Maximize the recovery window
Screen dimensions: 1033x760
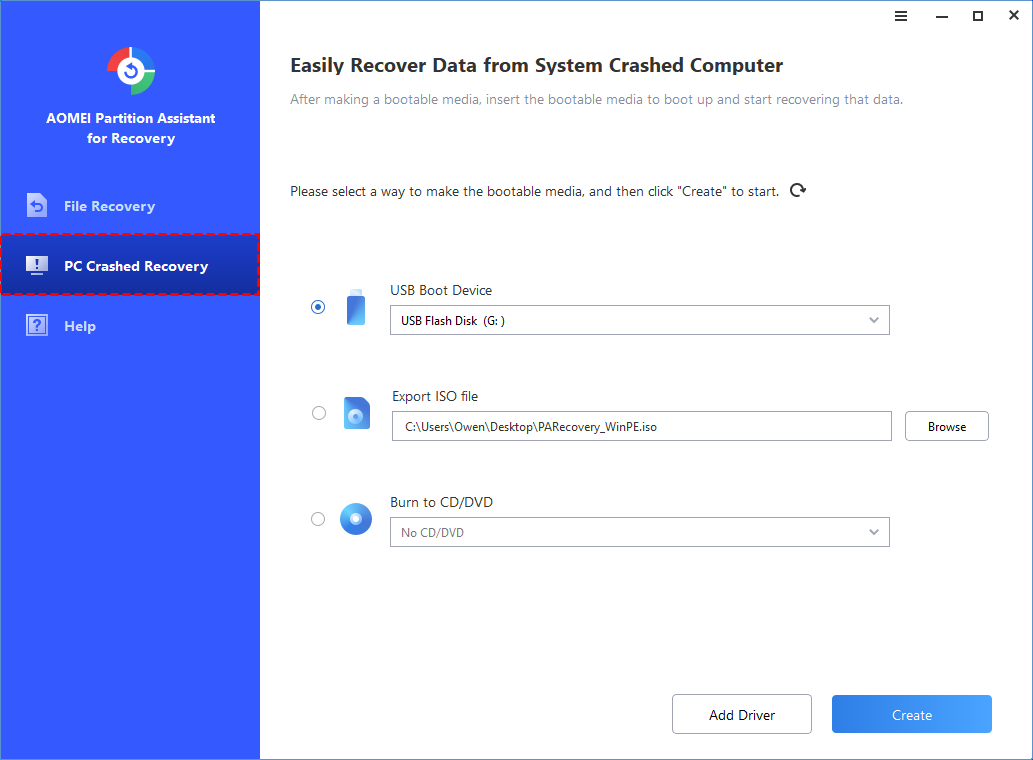978,16
